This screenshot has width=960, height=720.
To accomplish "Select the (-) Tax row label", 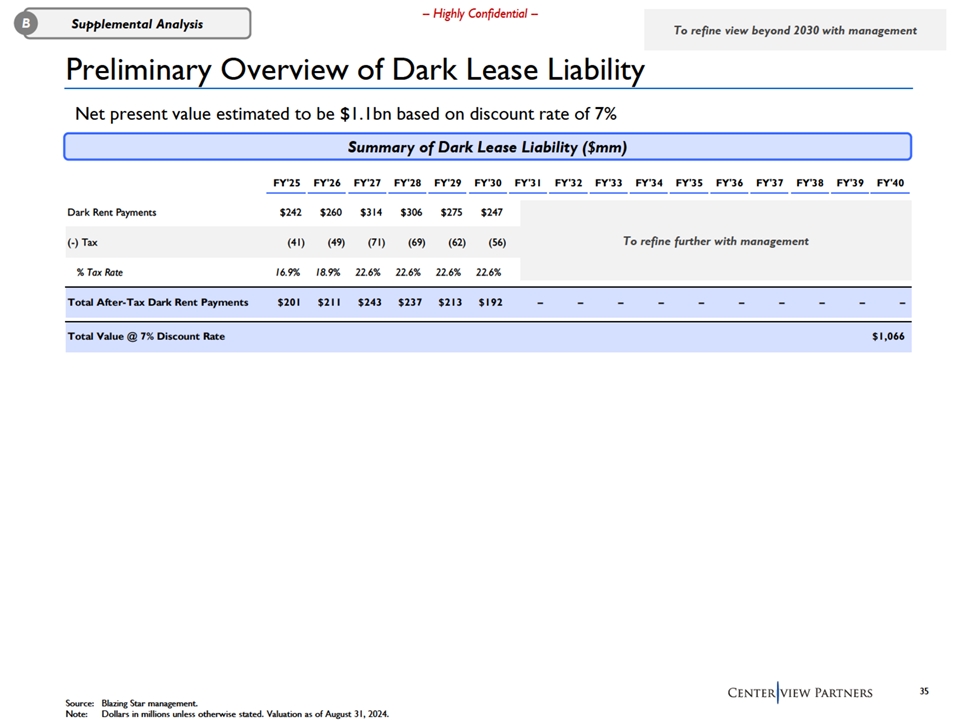I will click(x=83, y=242).
